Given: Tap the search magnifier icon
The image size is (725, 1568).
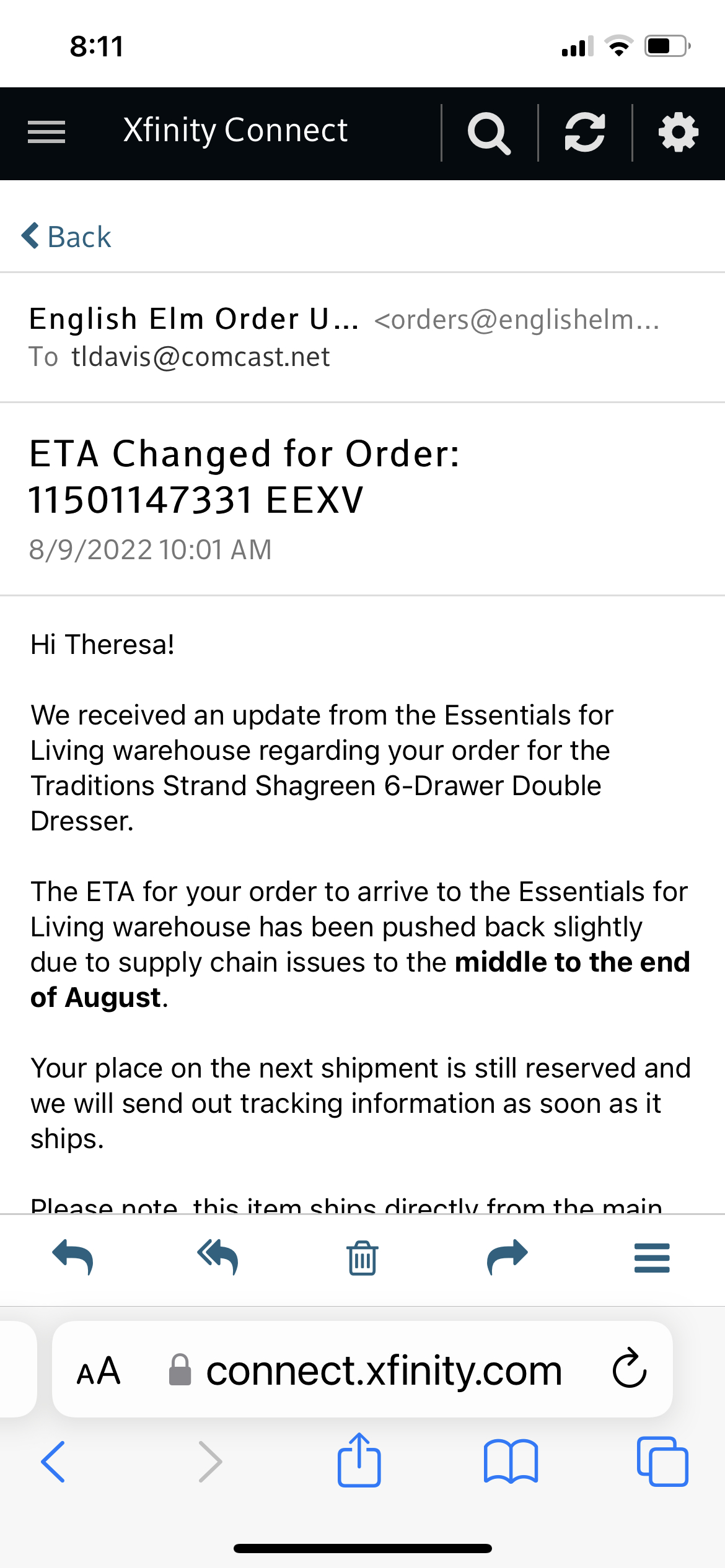Looking at the screenshot, I should click(489, 133).
